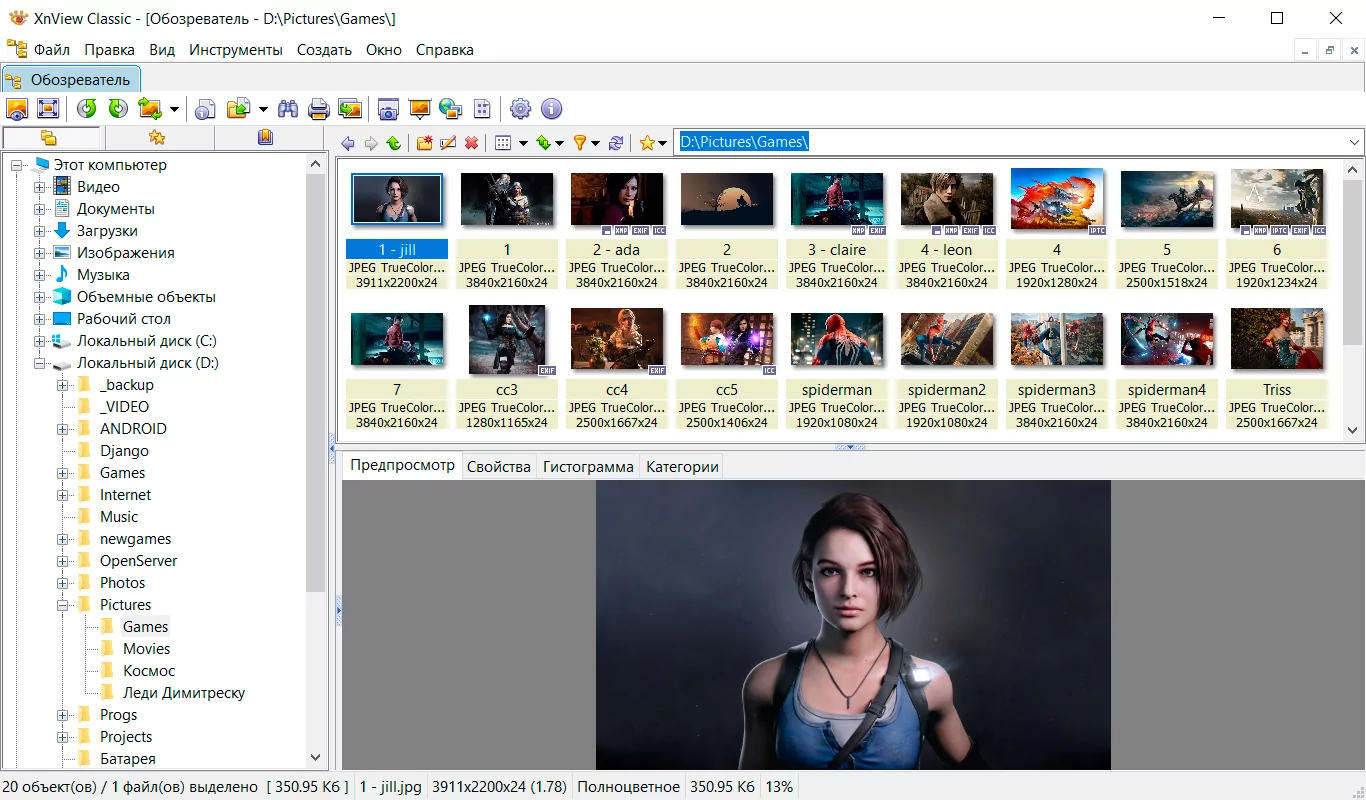Rotate the image counter-clockwise
Image resolution: width=1366 pixels, height=800 pixels.
click(87, 109)
